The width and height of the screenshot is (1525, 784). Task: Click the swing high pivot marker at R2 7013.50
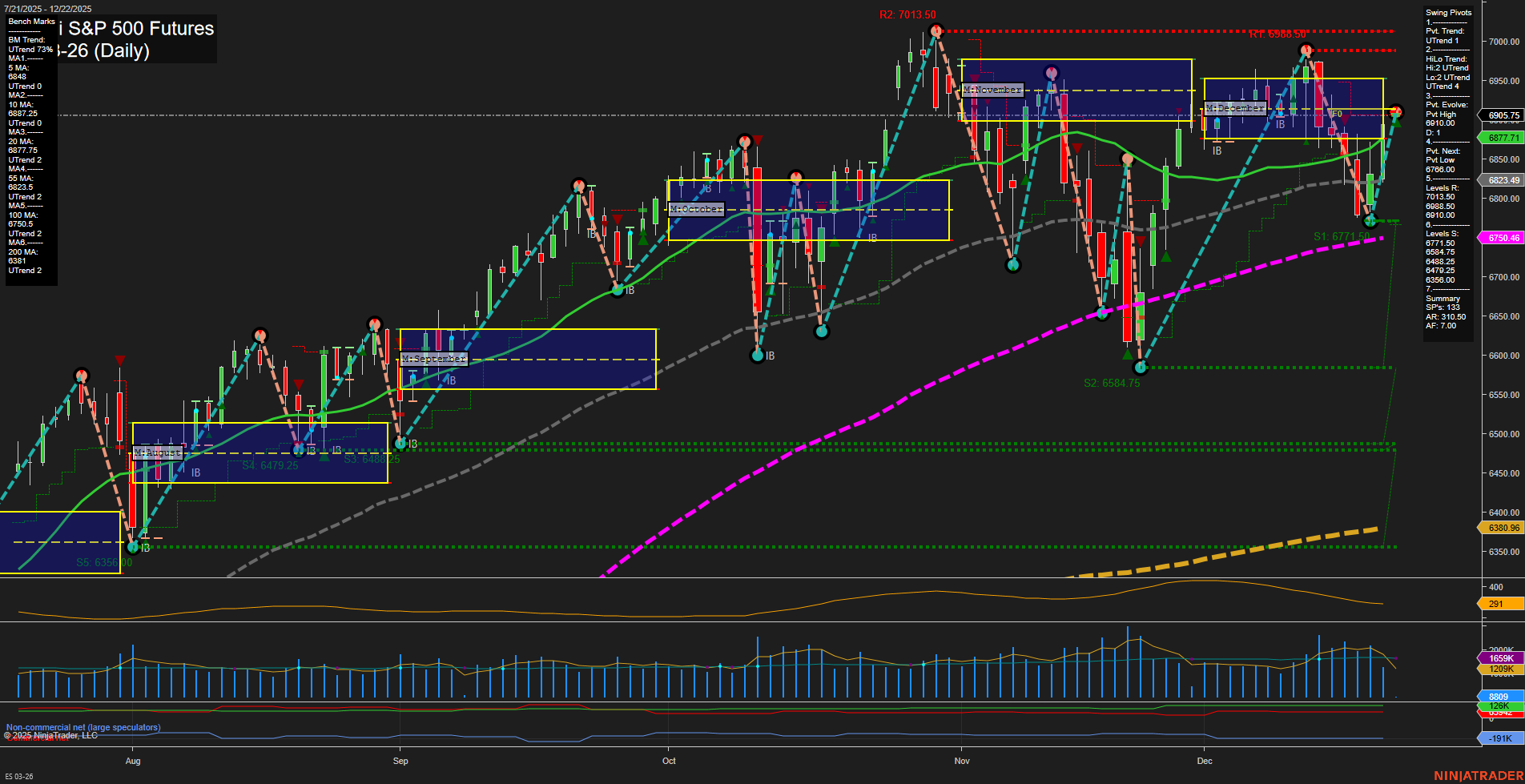tap(936, 32)
